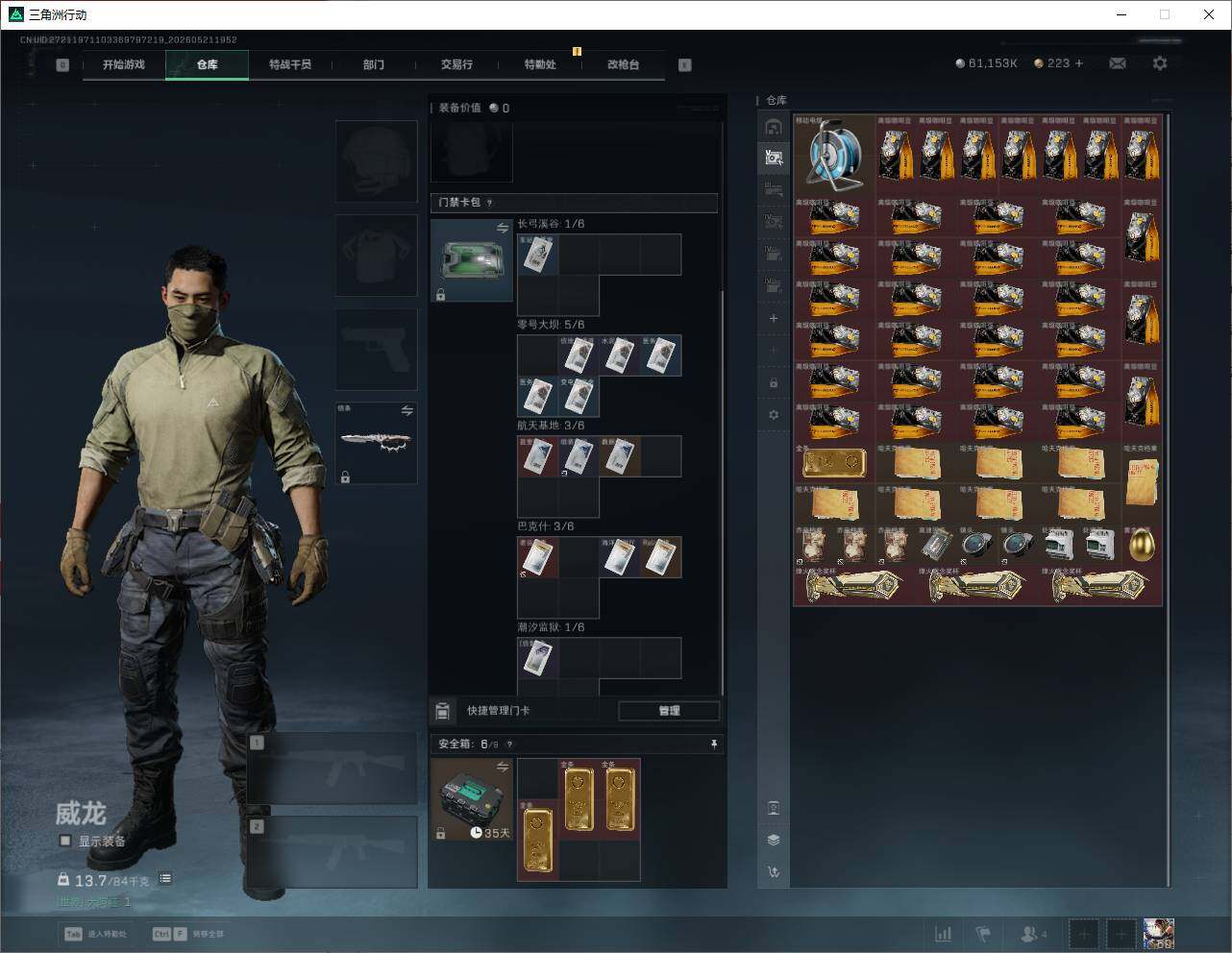Viewport: 1232px width, 953px height.
Task: Click the swap arrows on keycard case
Action: (x=503, y=229)
